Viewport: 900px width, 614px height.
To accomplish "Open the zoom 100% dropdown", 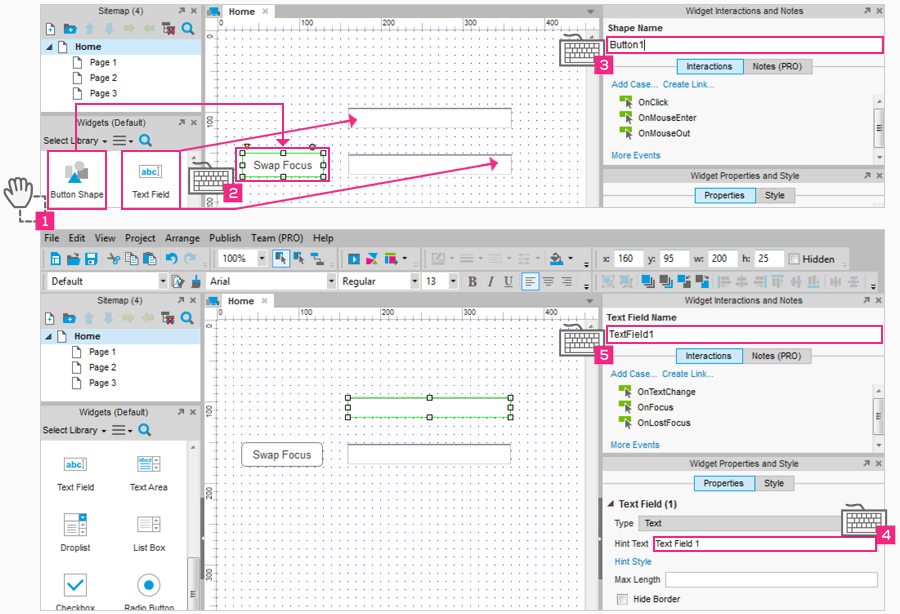I will (x=262, y=259).
